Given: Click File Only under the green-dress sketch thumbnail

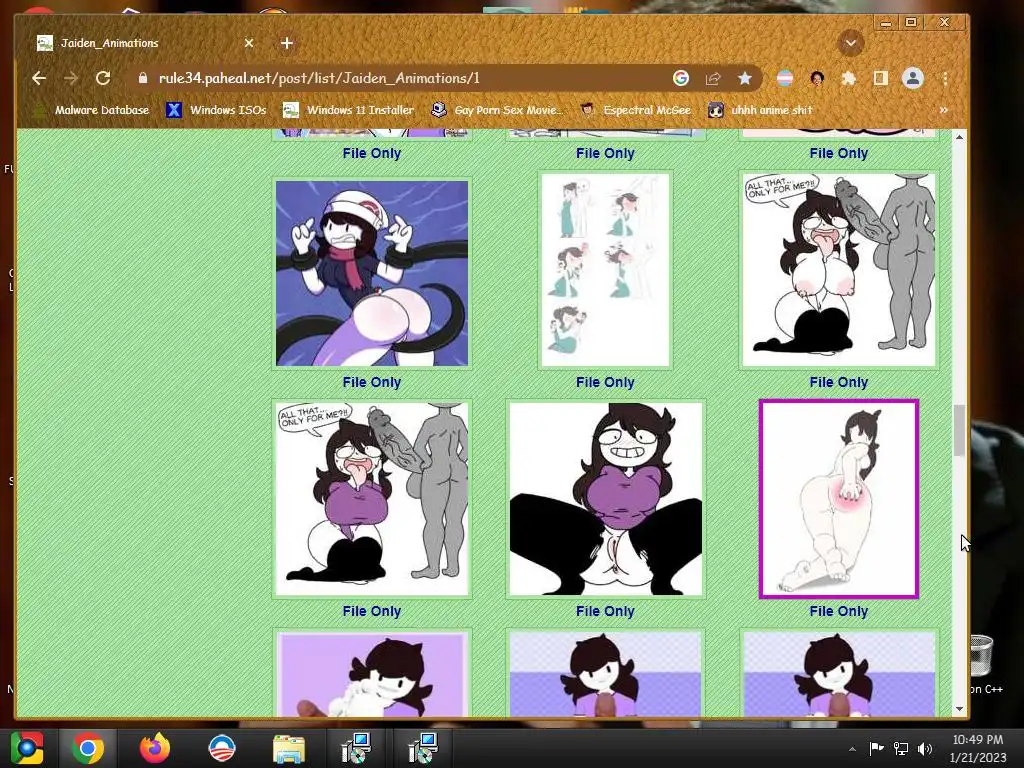Looking at the screenshot, I should 605,382.
